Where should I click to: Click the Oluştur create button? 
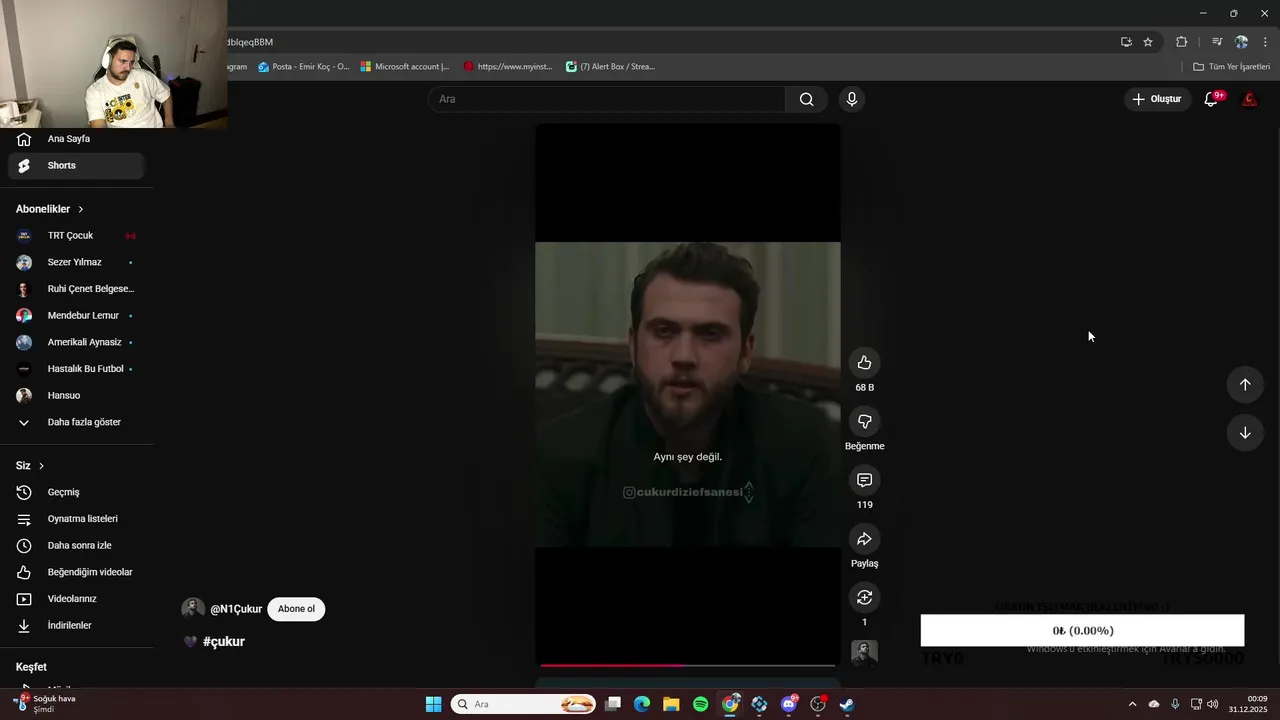click(1156, 99)
